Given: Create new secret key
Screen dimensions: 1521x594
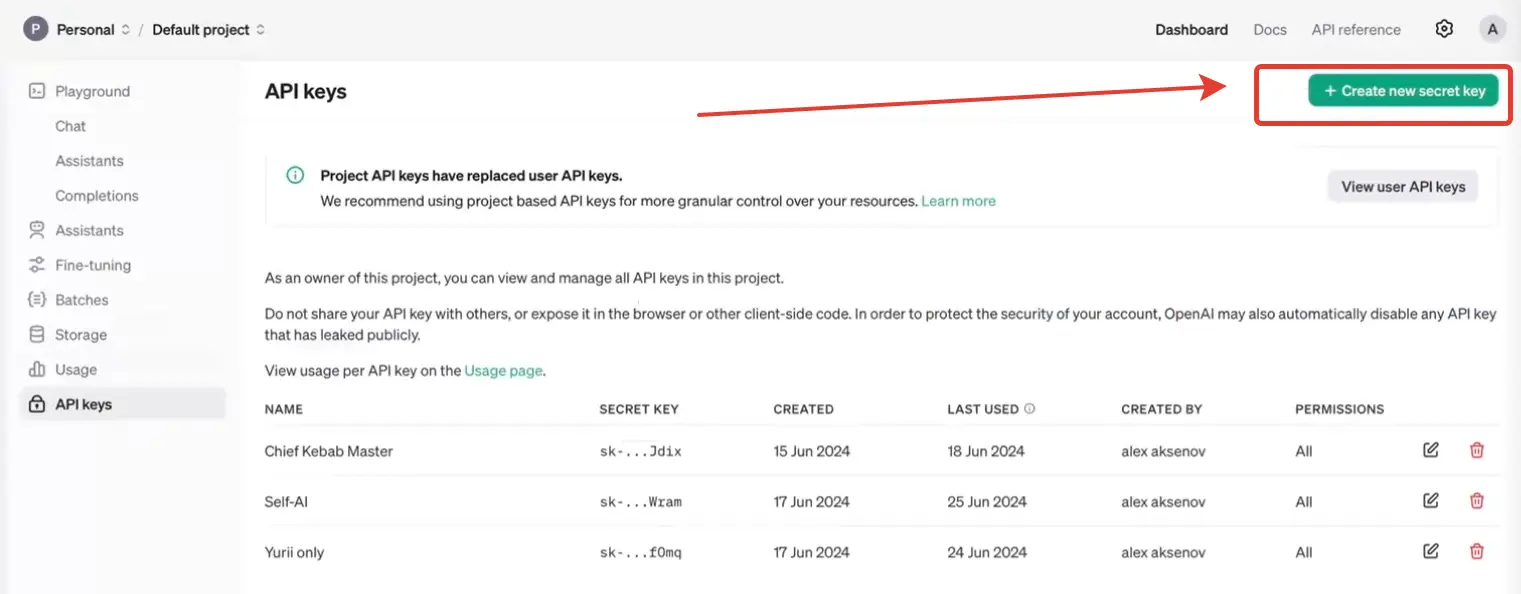Looking at the screenshot, I should tap(1403, 91).
